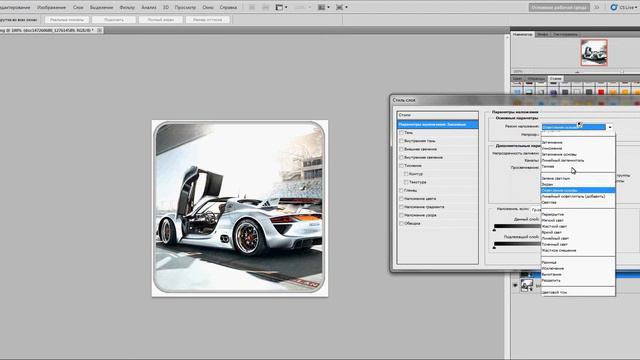Enable the Внутренняя тень checkbox
Screen dimensions: 640x360
(x=401, y=141)
